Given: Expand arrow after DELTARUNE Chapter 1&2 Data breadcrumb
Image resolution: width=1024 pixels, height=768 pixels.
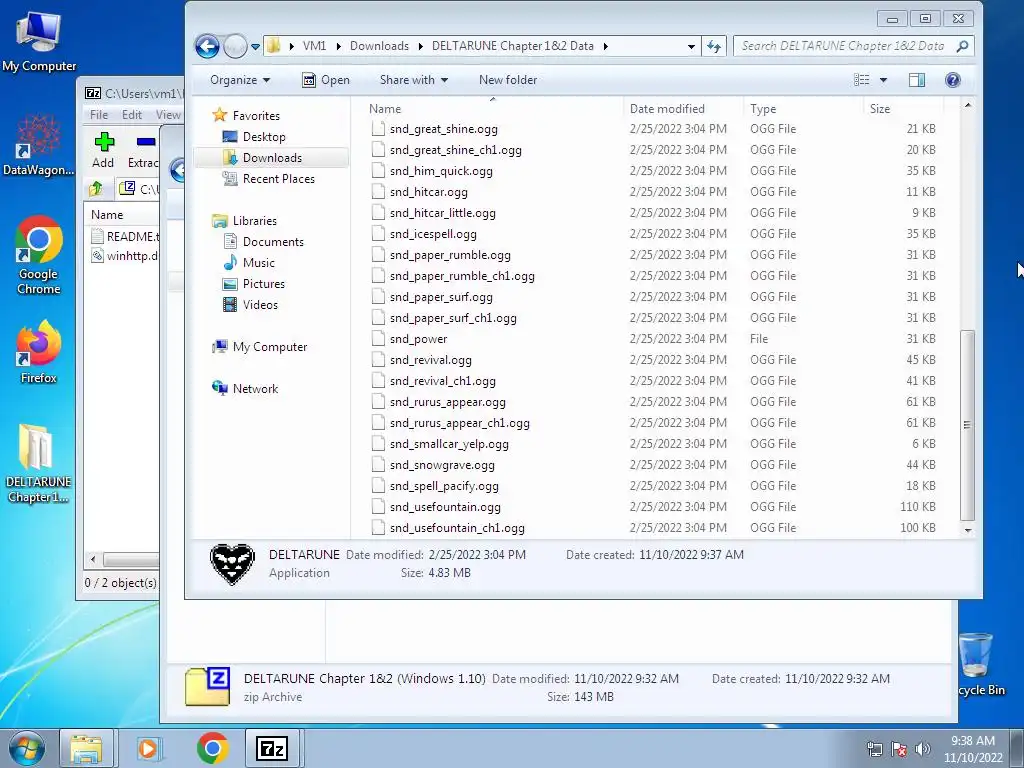Looking at the screenshot, I should click(x=606, y=46).
